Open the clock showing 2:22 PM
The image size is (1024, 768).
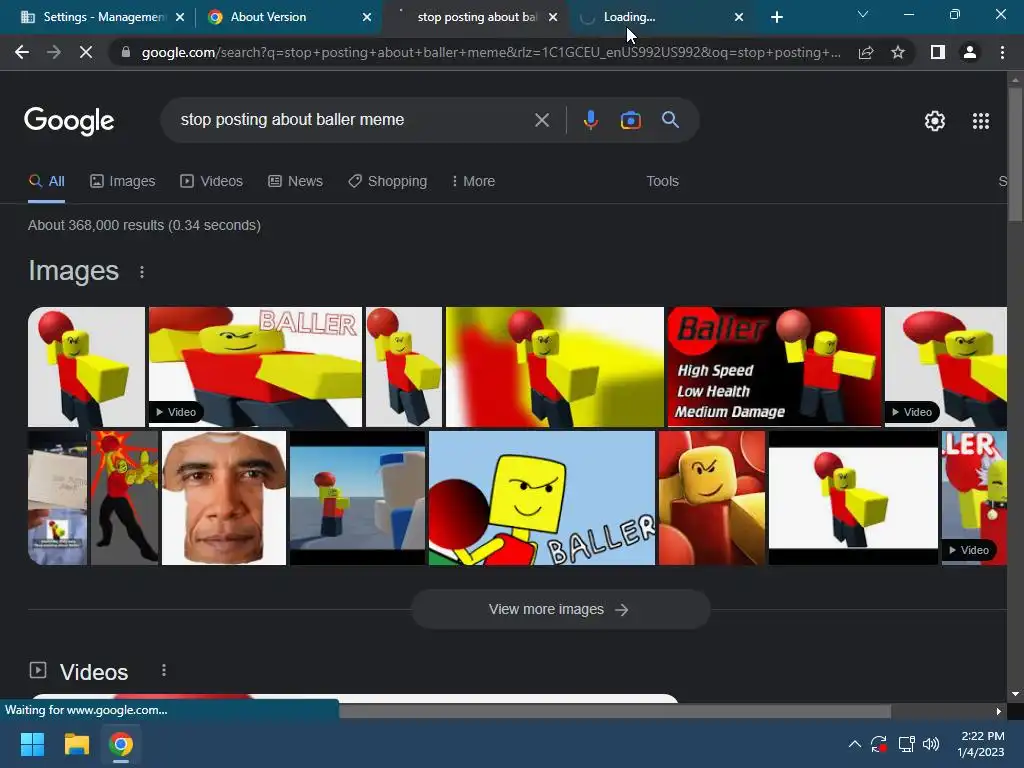point(981,744)
